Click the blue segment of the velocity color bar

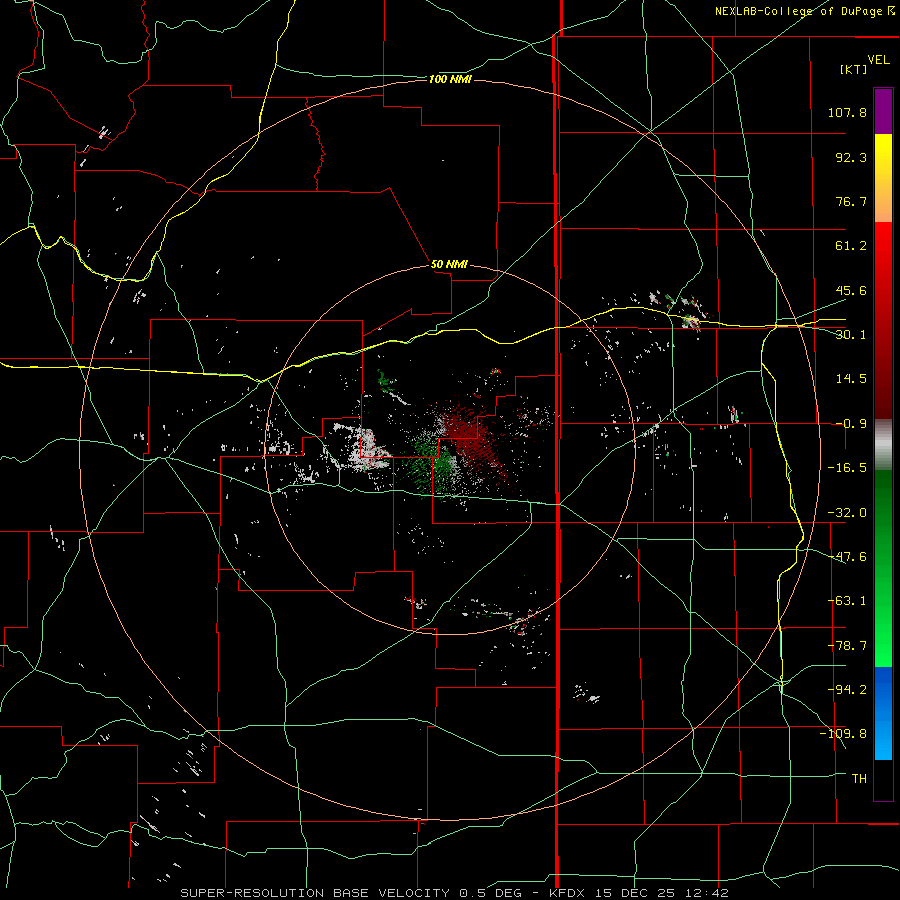[883, 713]
